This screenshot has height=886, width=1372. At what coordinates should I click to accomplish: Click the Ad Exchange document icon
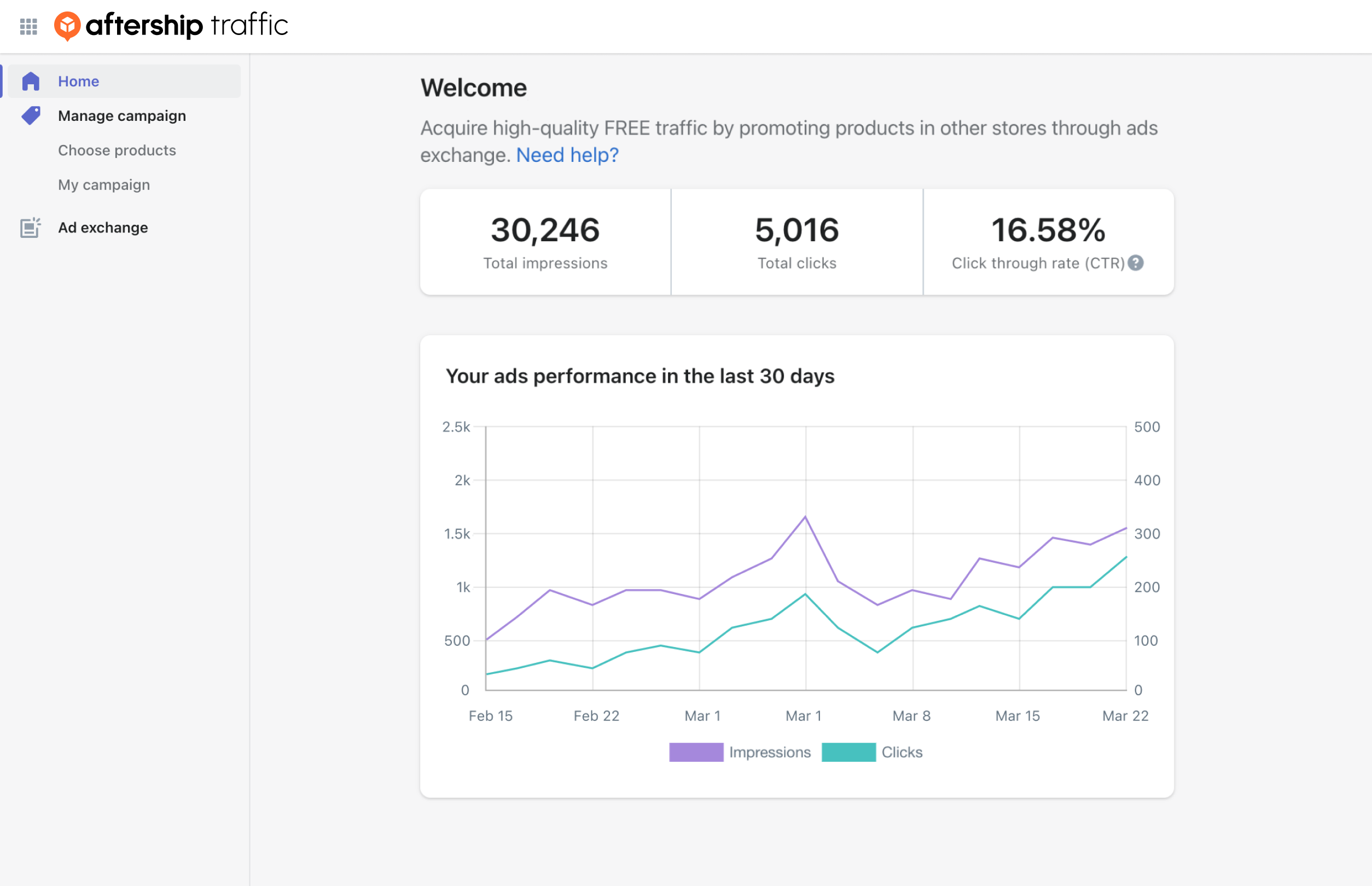pos(29,227)
